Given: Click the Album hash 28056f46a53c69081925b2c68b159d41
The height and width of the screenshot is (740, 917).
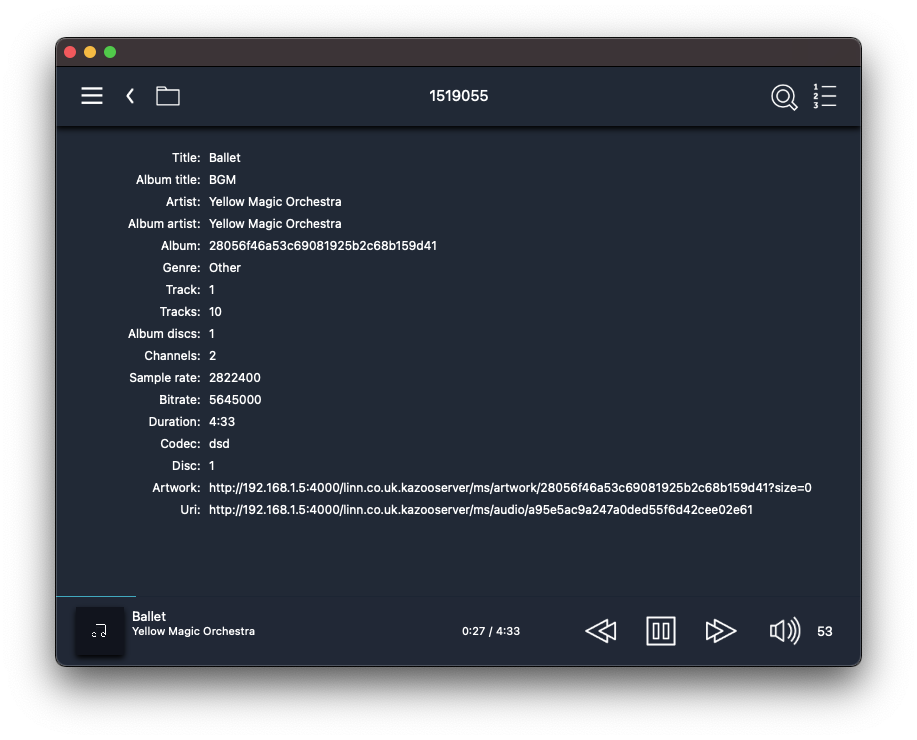Looking at the screenshot, I should pos(323,246).
